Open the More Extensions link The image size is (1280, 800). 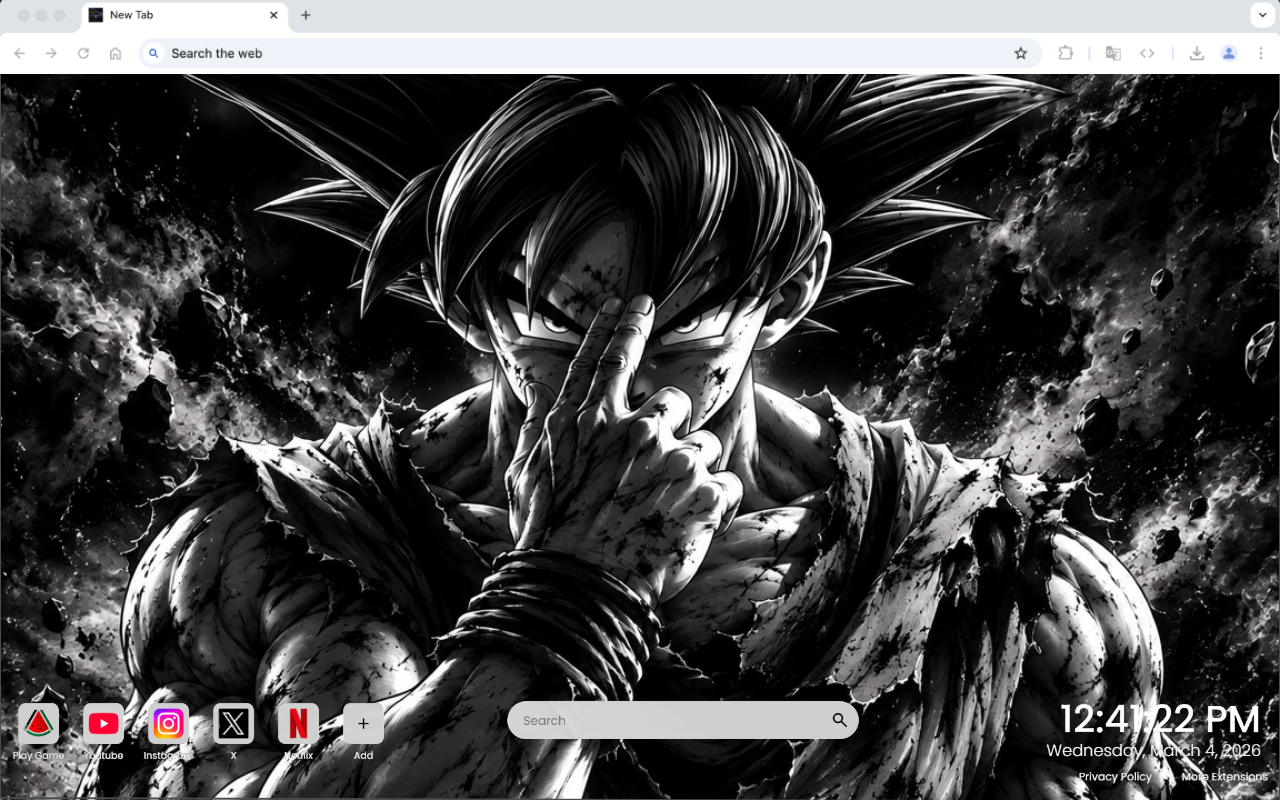click(x=1224, y=776)
